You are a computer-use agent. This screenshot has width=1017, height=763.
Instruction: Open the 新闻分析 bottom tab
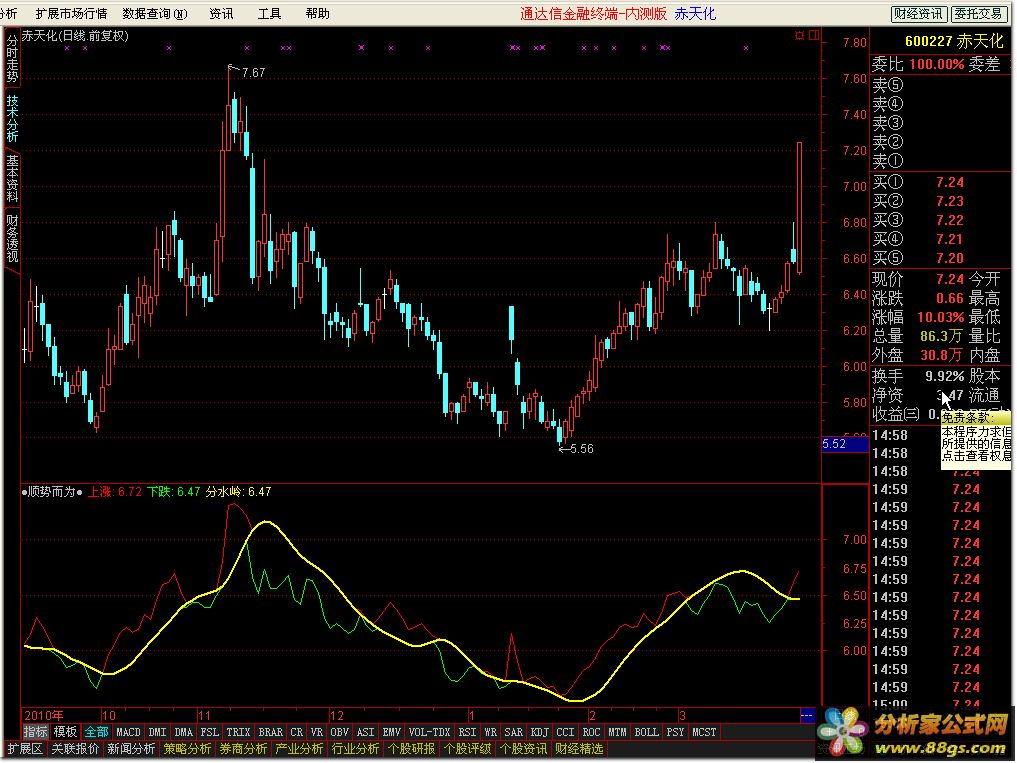click(x=131, y=749)
